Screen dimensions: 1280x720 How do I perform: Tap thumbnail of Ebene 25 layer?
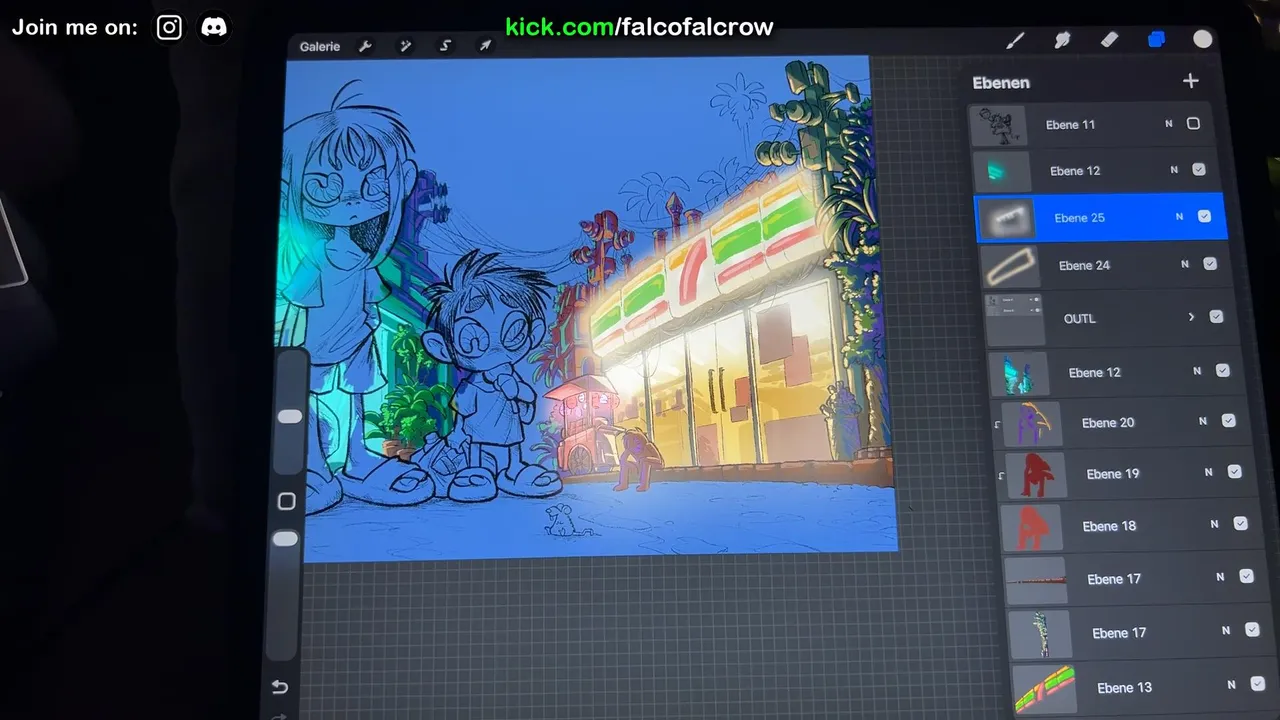click(1006, 219)
